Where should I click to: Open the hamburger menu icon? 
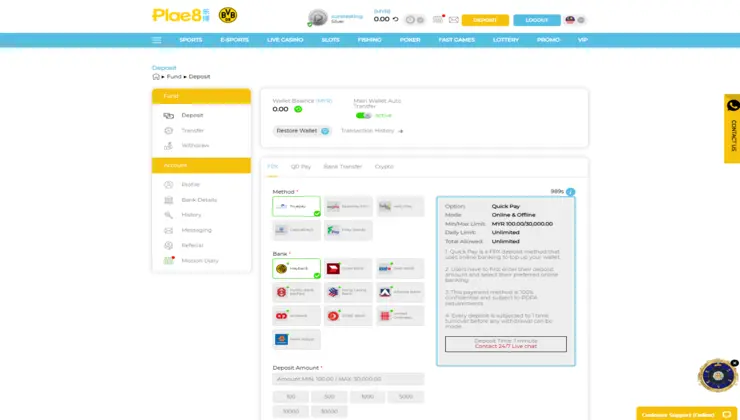(x=157, y=40)
